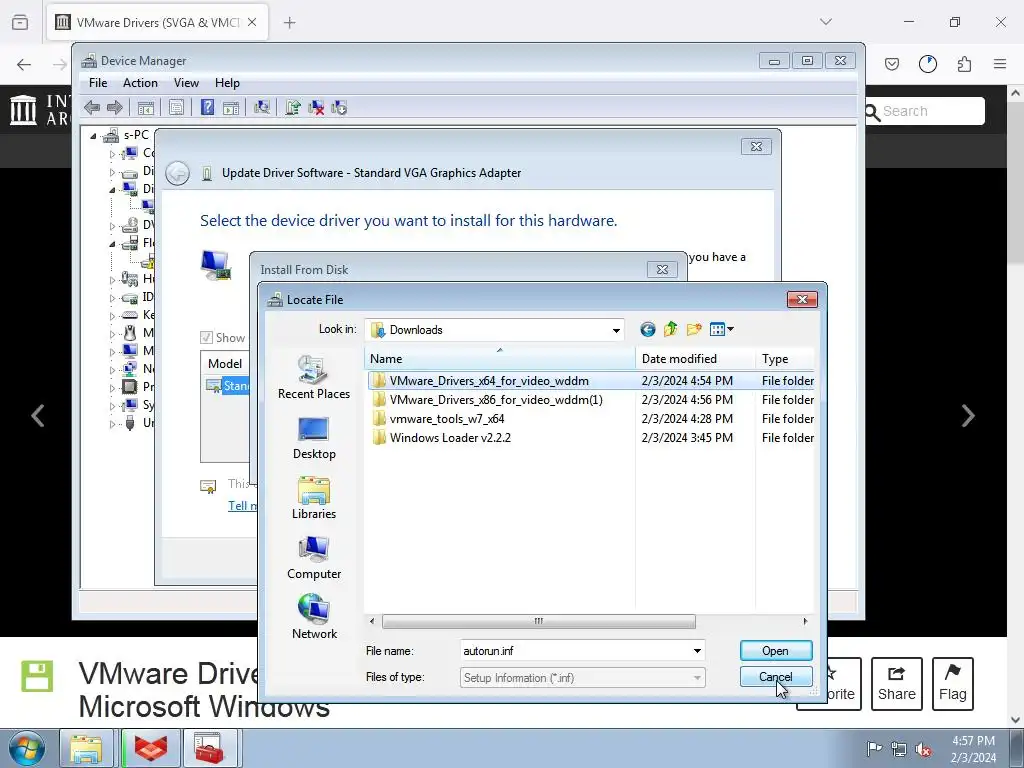Open the File menu in Device Manager

(98, 83)
